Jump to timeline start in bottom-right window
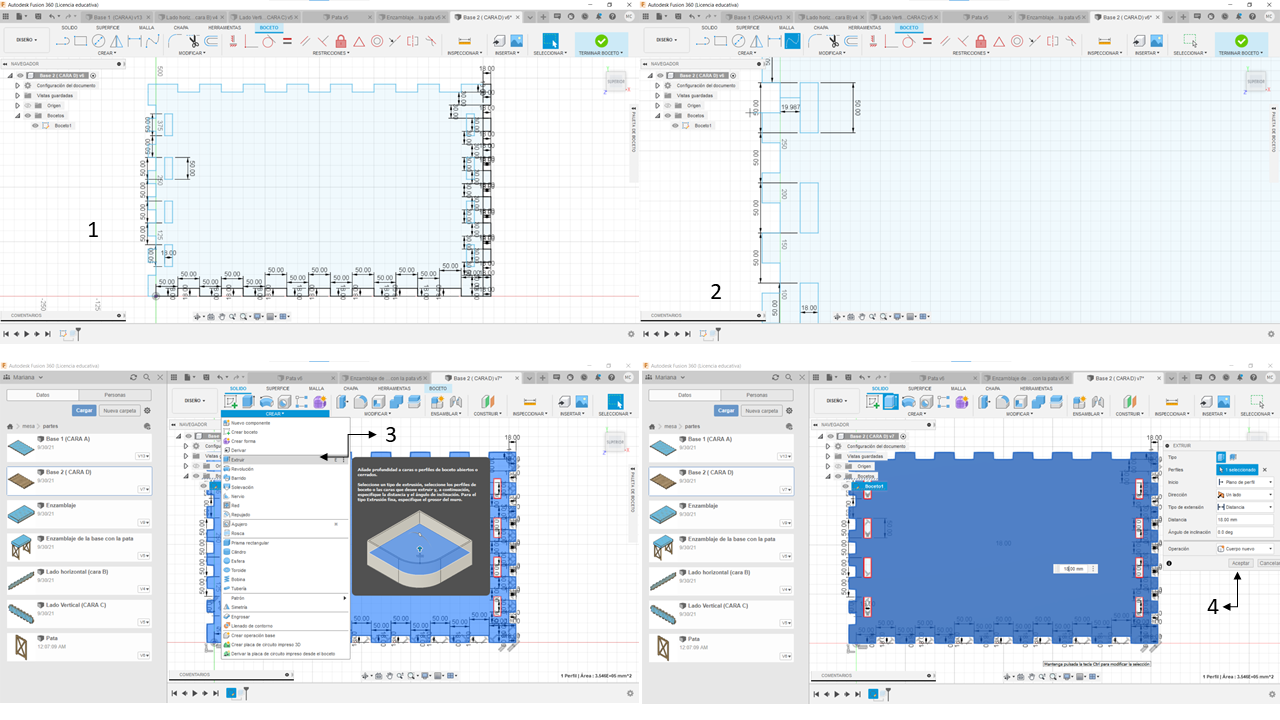Viewport: 1280px width, 720px height. point(817,692)
